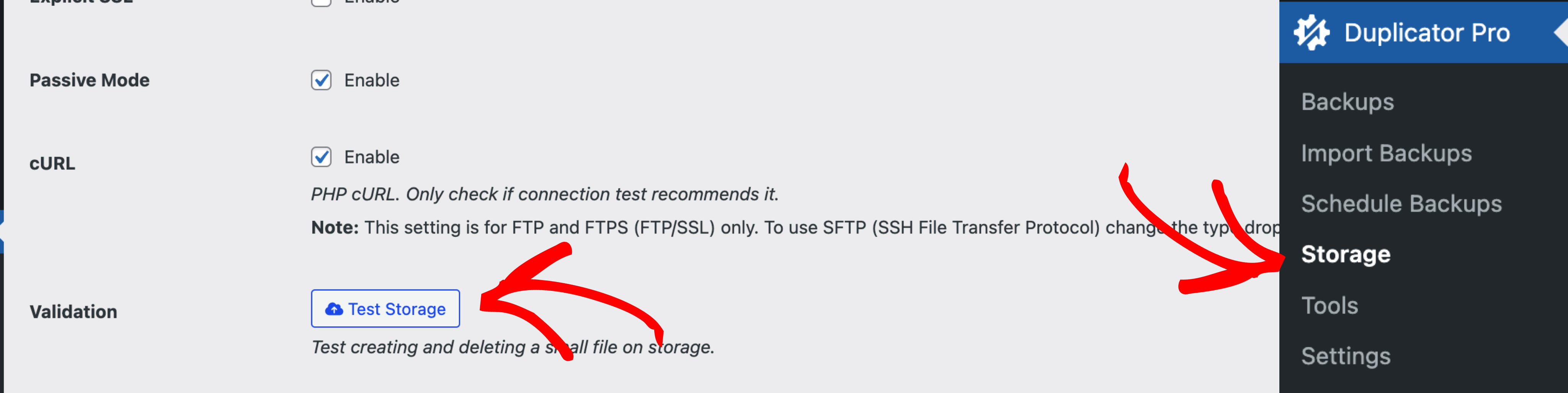Toggle the Explicit SSL checkbox at top
1568x393 pixels.
[322, 2]
